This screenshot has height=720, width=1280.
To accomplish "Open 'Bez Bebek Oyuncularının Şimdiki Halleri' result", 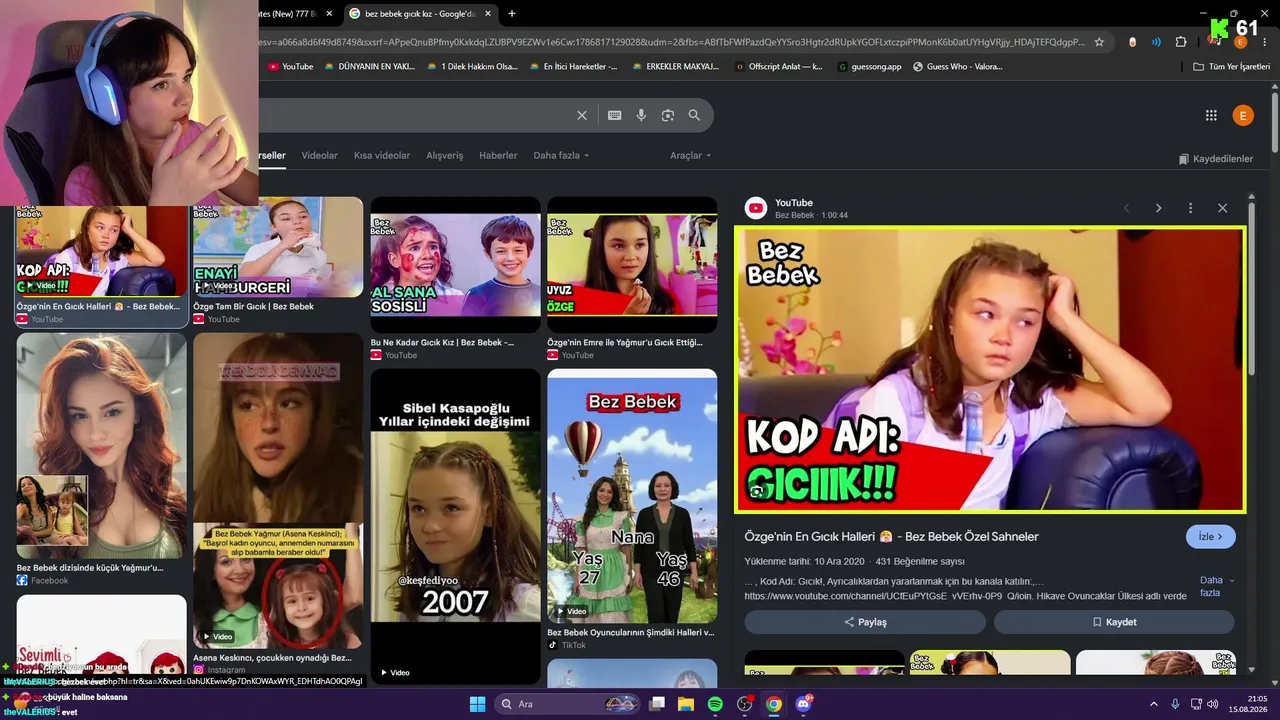I will click(x=631, y=633).
